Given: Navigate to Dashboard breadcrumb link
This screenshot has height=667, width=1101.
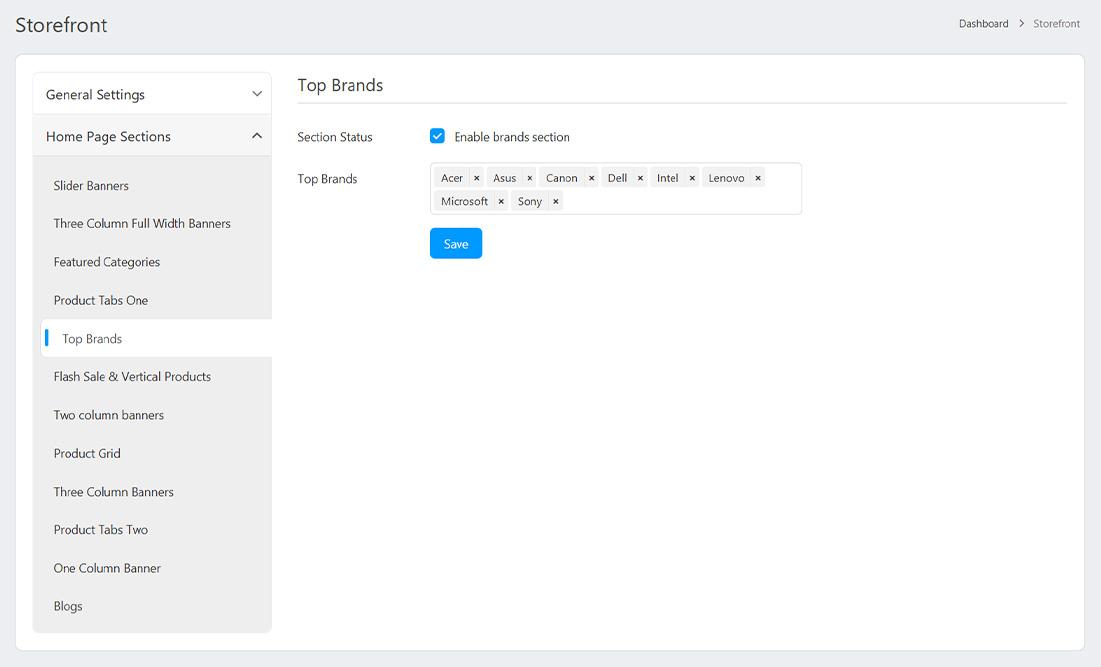Looking at the screenshot, I should [x=983, y=24].
